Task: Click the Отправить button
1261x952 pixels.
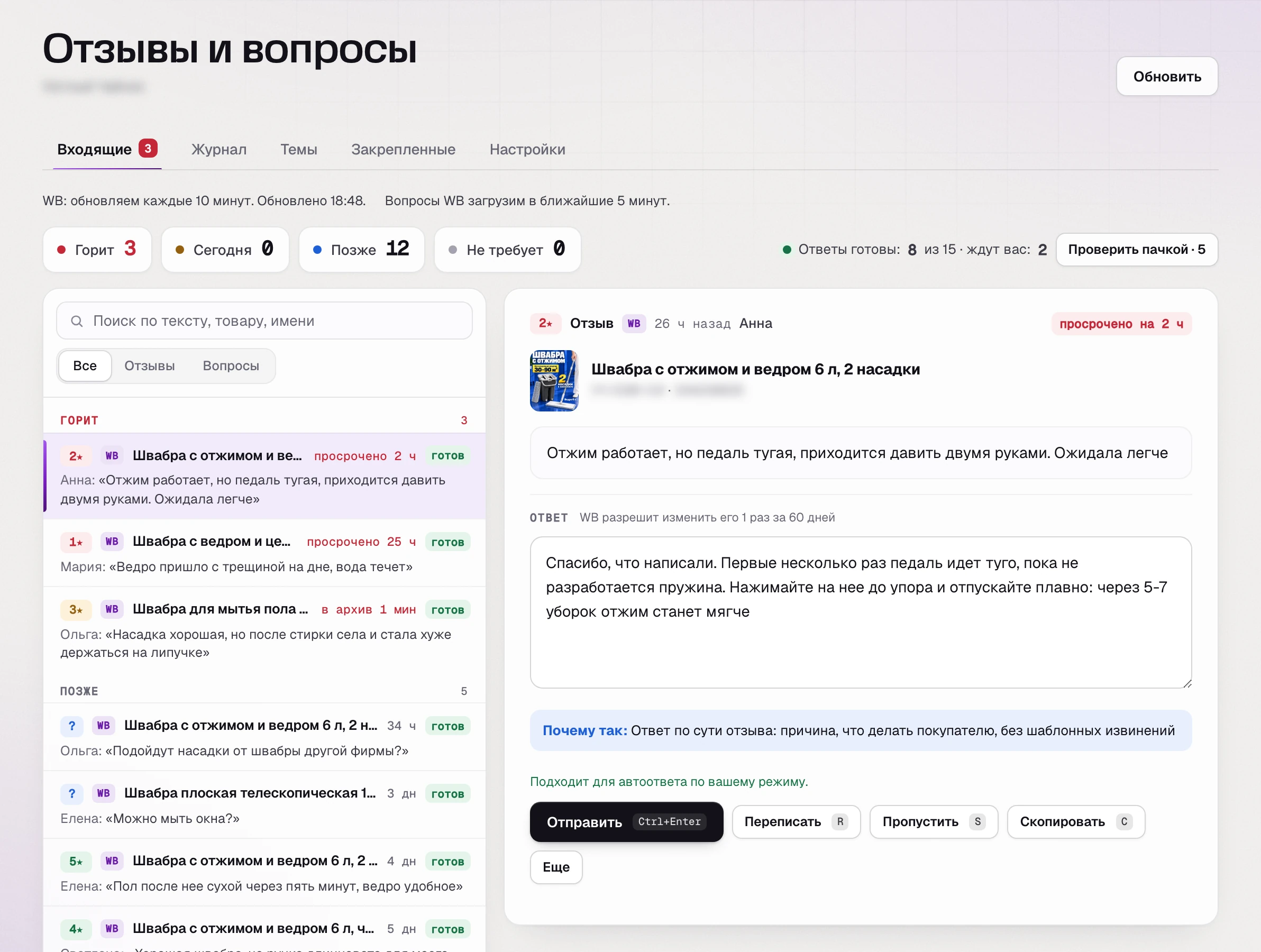Action: [x=626, y=821]
